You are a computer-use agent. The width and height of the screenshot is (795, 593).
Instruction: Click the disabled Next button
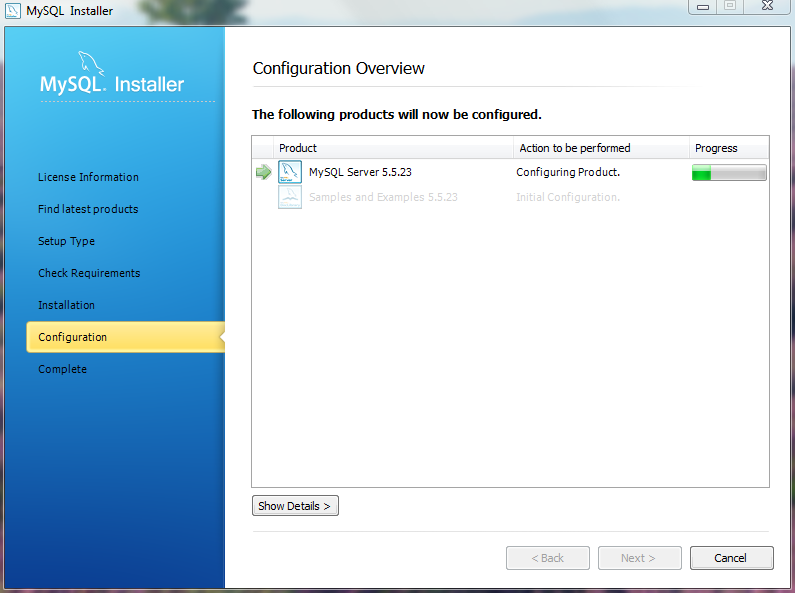(639, 558)
